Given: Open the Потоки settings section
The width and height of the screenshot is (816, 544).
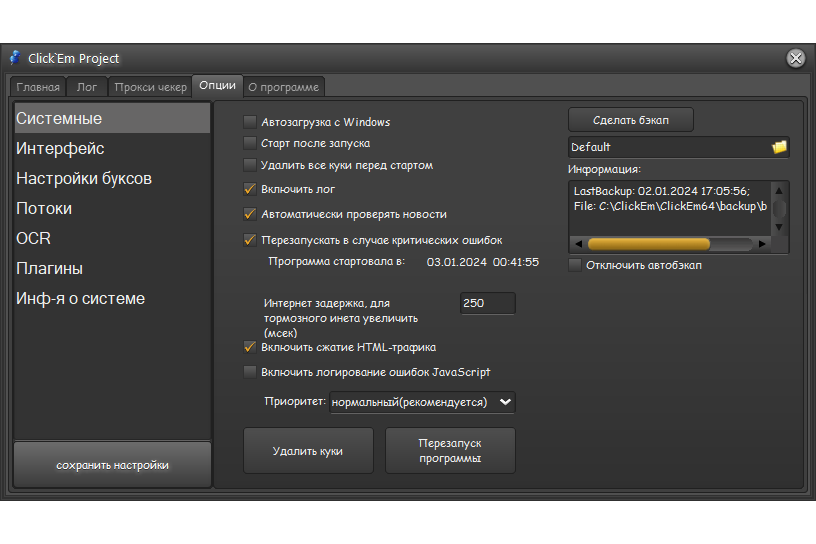Looking at the screenshot, I should 112,208.
